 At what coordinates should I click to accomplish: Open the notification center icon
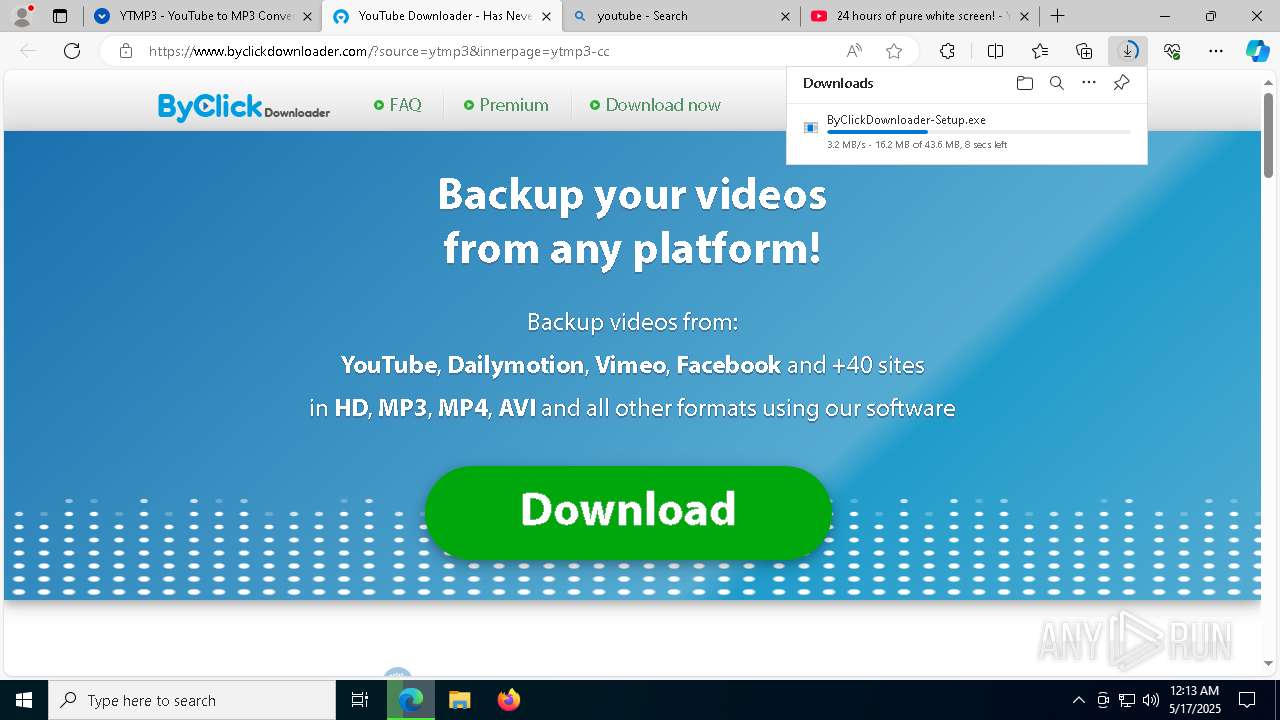(x=1247, y=700)
